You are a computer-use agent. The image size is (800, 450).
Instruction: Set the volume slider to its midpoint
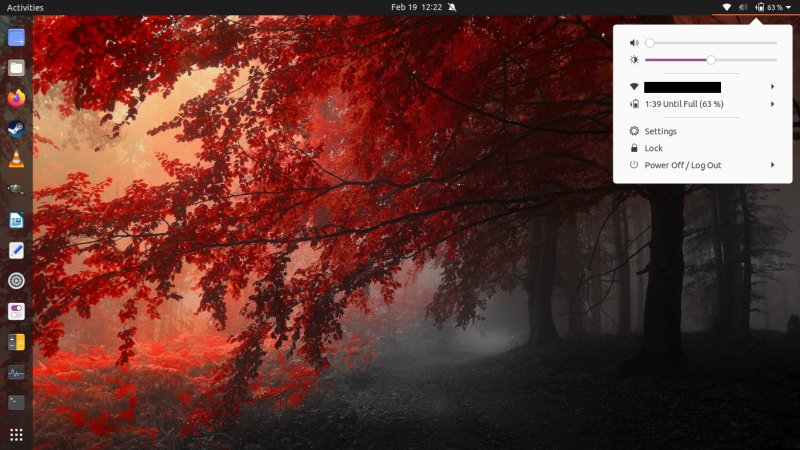(711, 43)
